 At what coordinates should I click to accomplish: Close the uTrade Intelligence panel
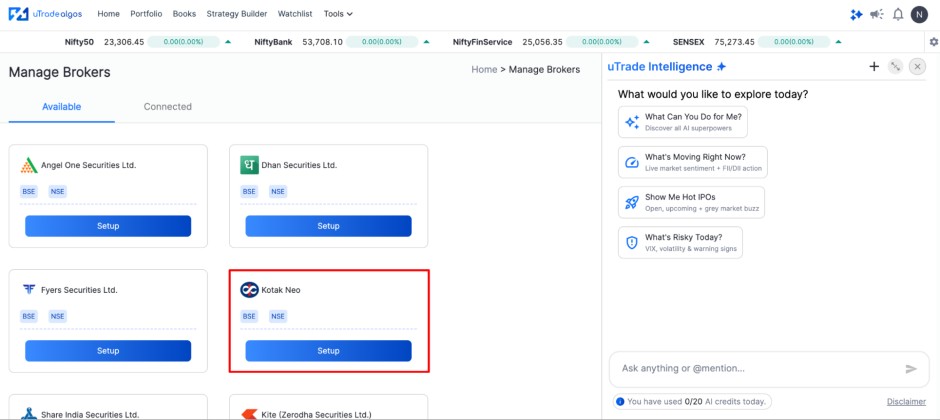click(x=917, y=67)
